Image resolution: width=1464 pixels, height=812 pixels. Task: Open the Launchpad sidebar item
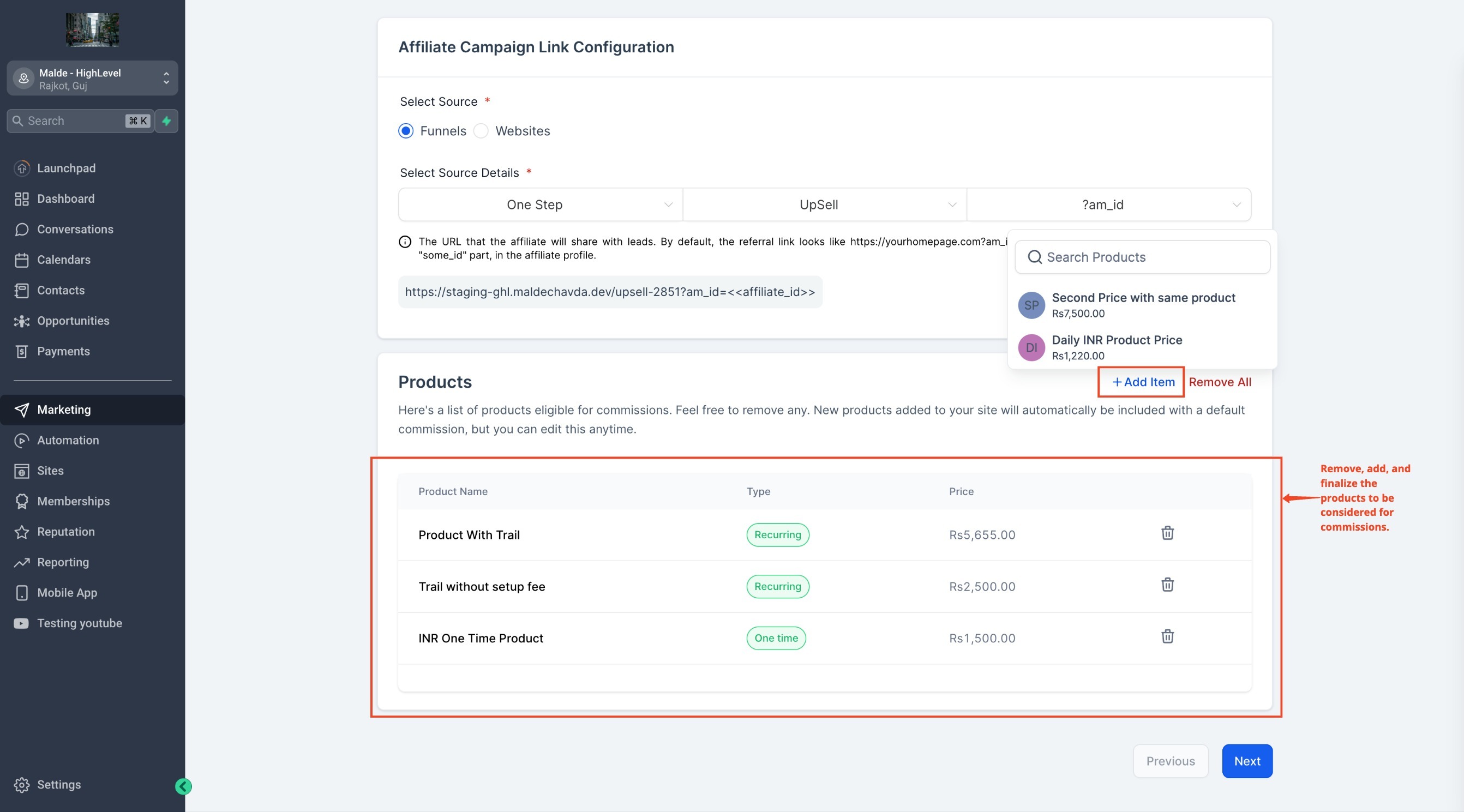66,168
